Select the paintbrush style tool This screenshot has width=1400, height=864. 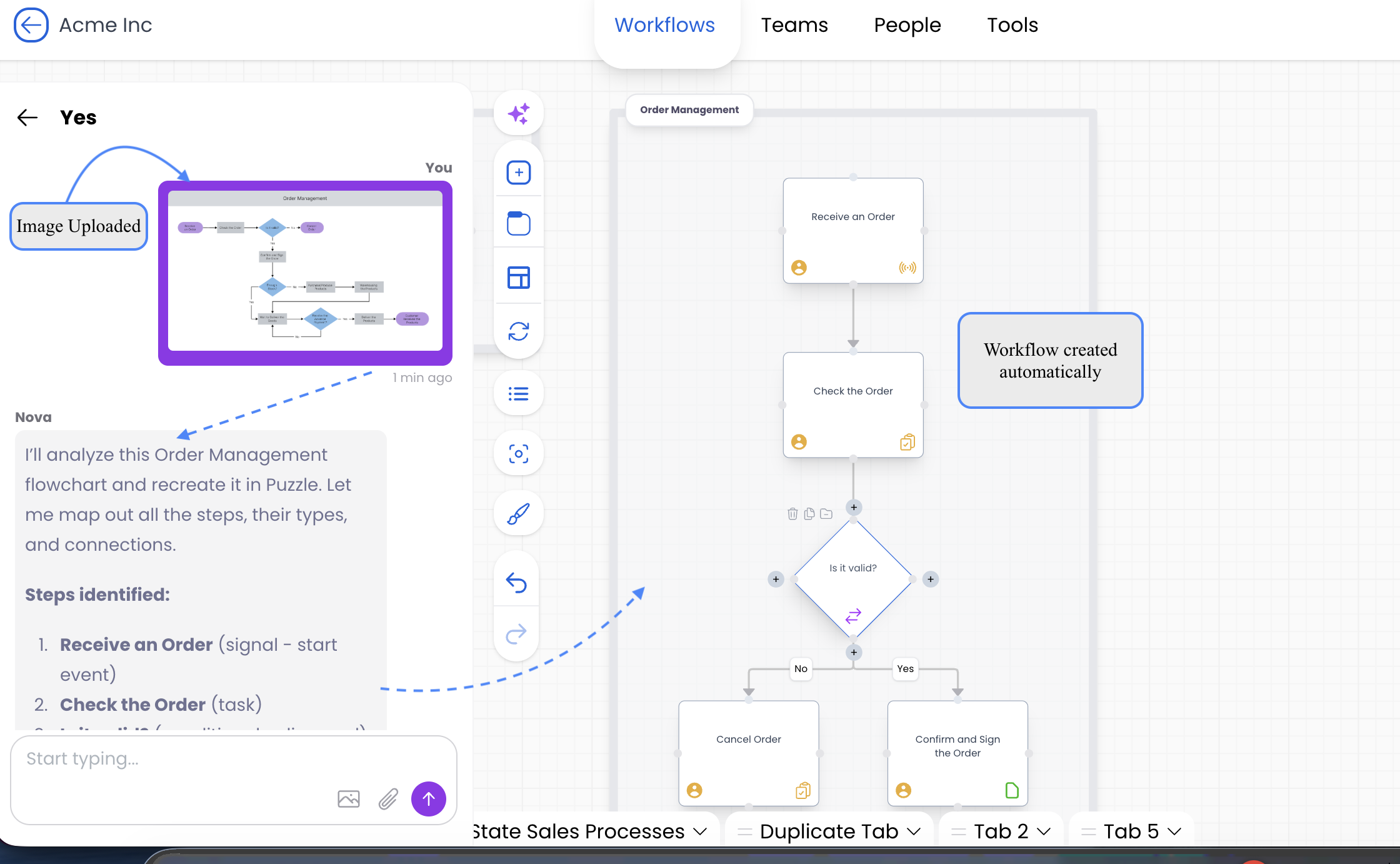click(x=518, y=514)
